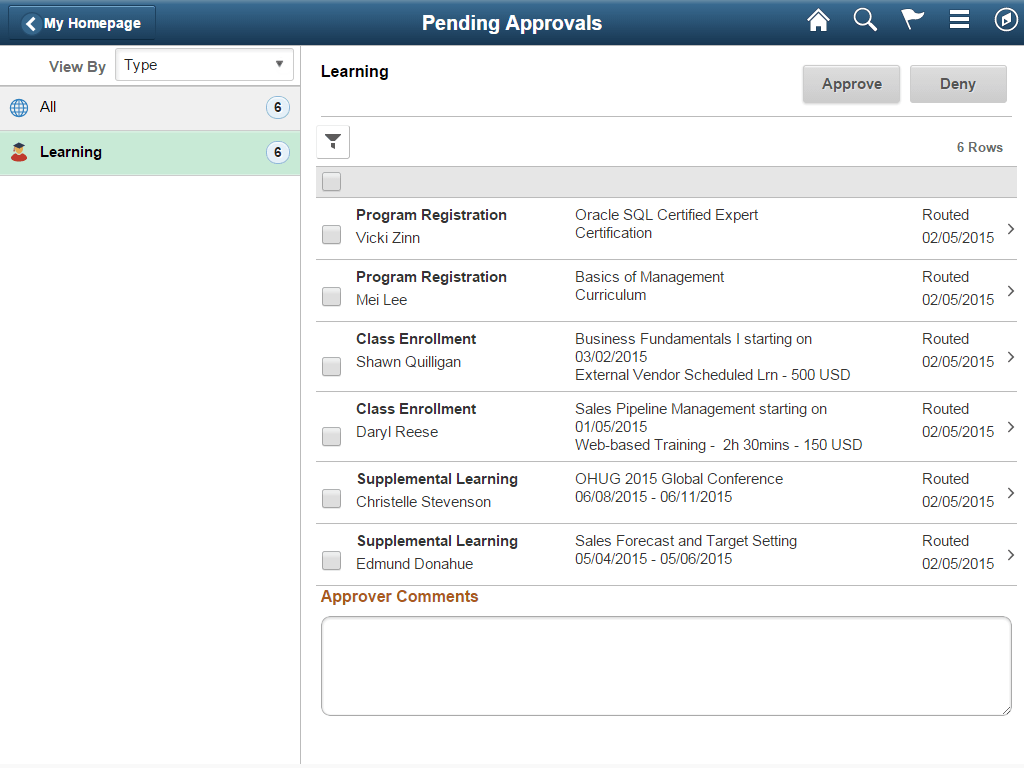Screen dimensions: 1024x768
Task: Click the count badge next to Learning
Action: coord(278,151)
